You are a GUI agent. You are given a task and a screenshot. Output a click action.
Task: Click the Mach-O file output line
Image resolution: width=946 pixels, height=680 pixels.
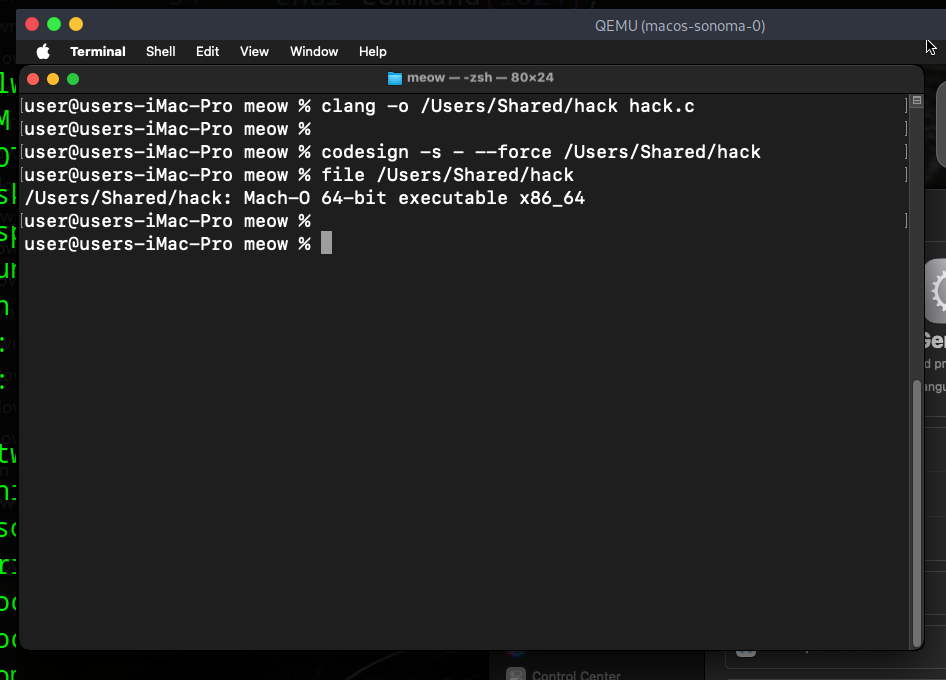click(304, 198)
